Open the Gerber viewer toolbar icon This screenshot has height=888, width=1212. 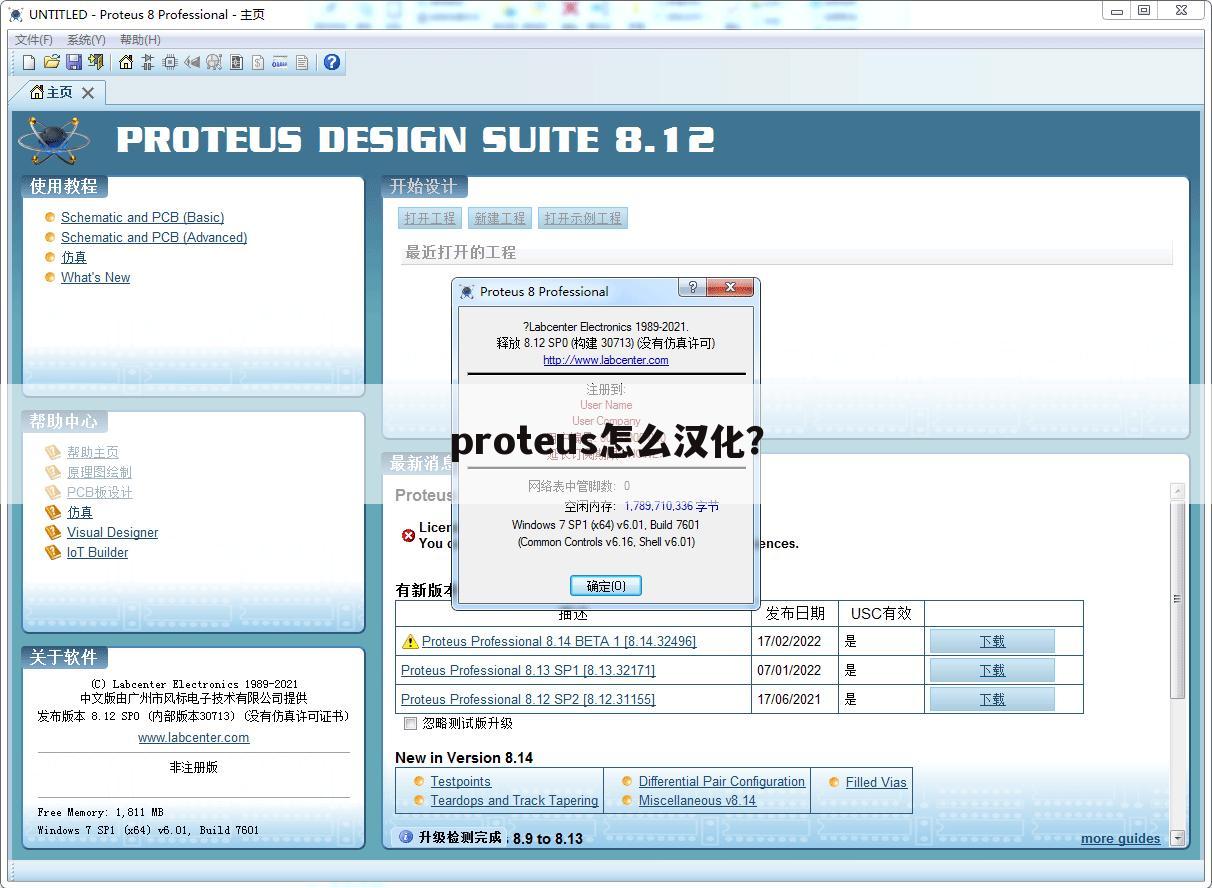[x=214, y=62]
